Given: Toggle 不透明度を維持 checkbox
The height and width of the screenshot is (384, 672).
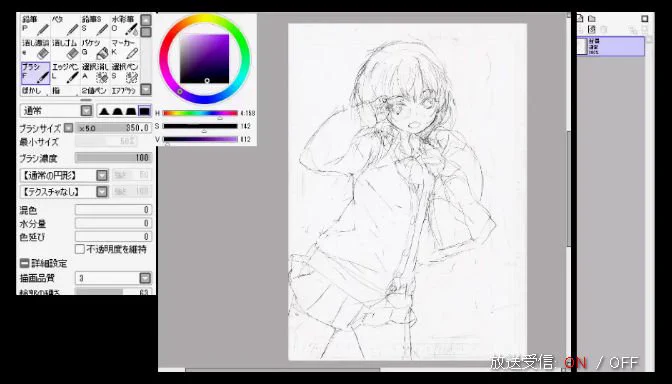Looking at the screenshot, I should coord(80,249).
